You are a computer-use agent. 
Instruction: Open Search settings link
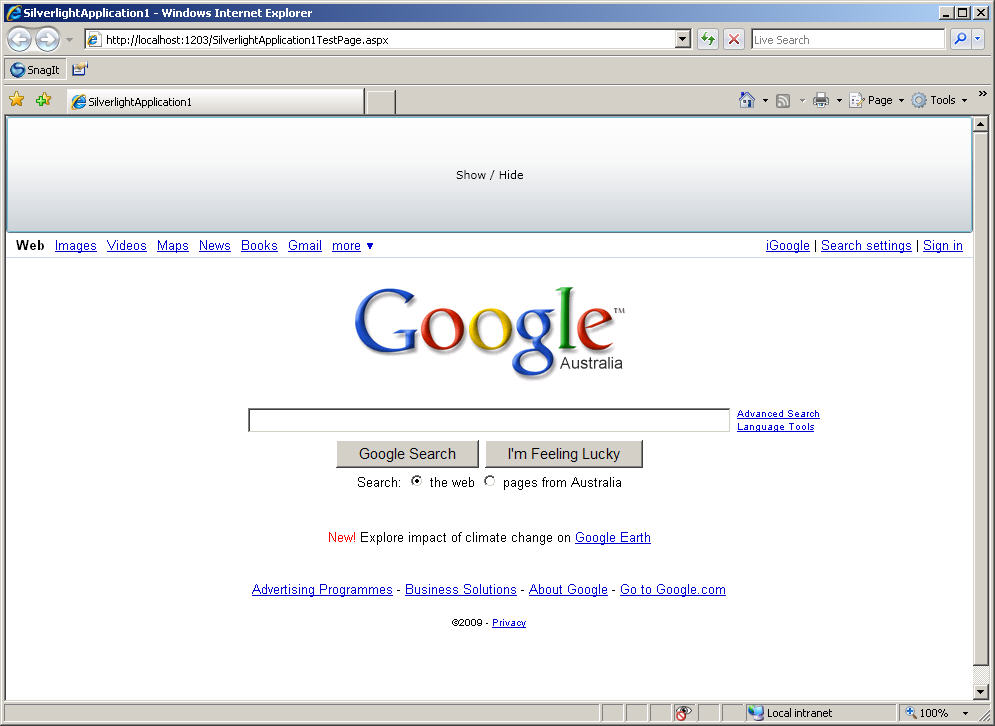pos(866,246)
